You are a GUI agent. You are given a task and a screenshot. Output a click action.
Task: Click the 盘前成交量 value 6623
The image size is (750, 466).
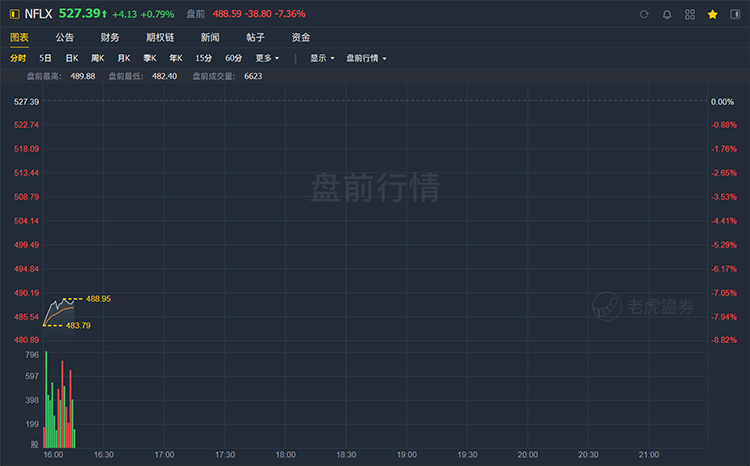pos(253,76)
